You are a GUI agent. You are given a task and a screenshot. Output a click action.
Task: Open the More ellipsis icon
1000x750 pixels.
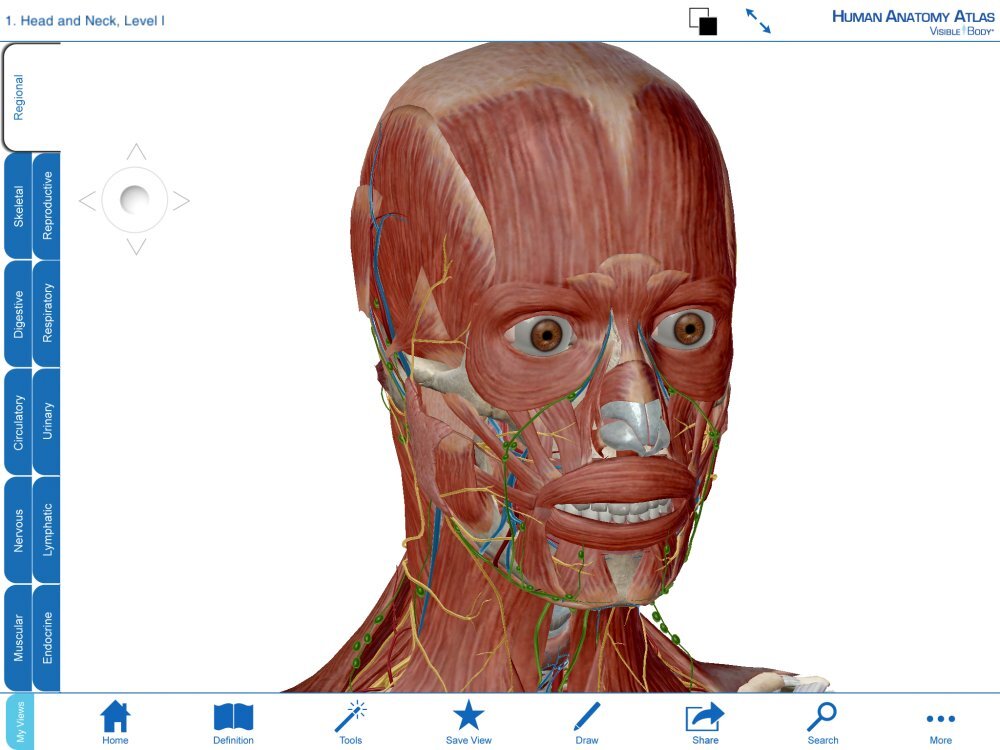(941, 718)
